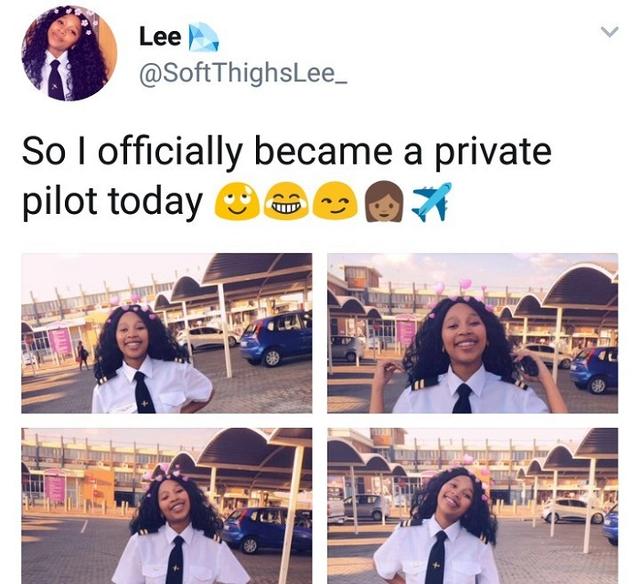Click the smirking face emoji
This screenshot has height=584, width=640.
pos(336,202)
